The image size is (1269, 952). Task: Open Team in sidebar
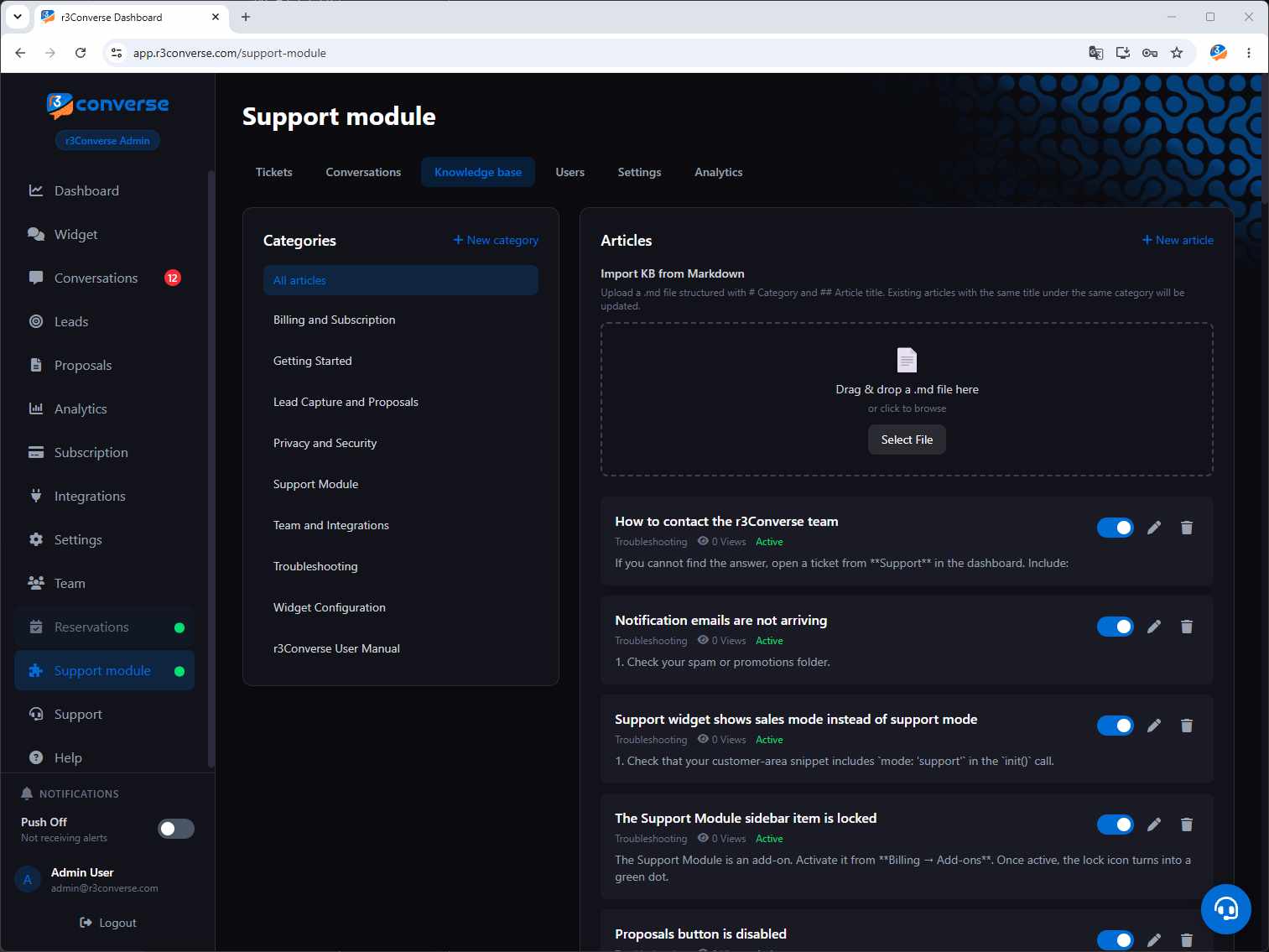pyautogui.click(x=104, y=583)
